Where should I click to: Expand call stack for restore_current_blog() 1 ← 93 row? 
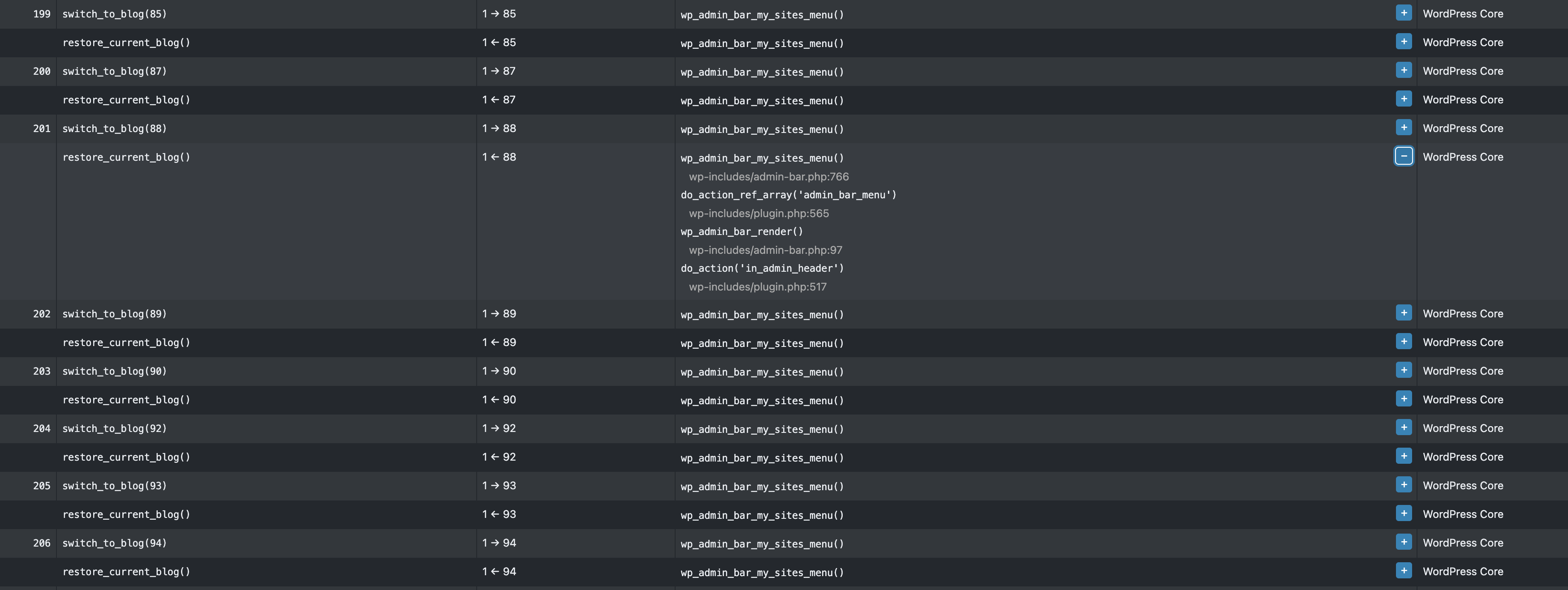pyautogui.click(x=1404, y=513)
